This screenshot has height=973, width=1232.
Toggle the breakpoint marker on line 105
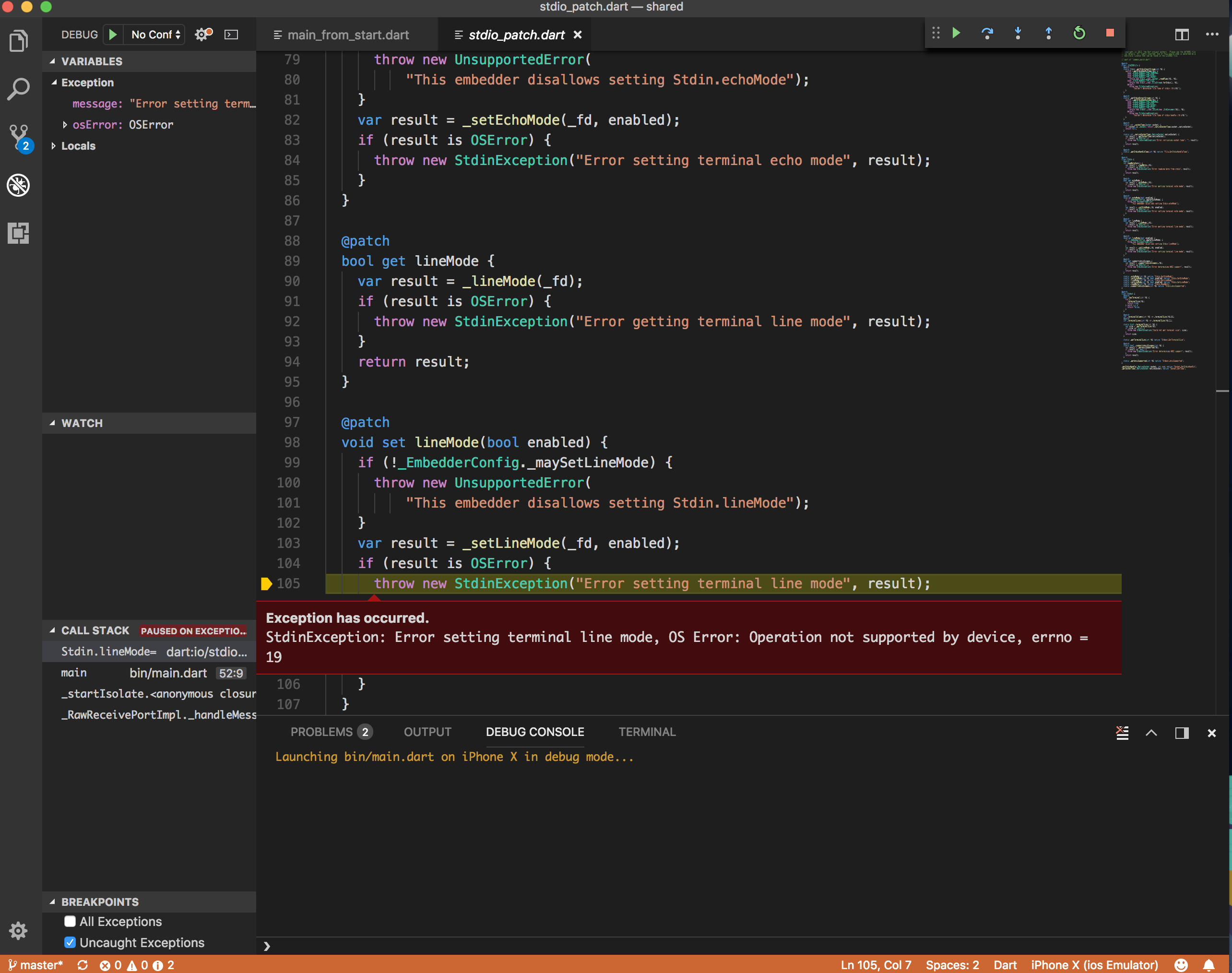(x=266, y=583)
